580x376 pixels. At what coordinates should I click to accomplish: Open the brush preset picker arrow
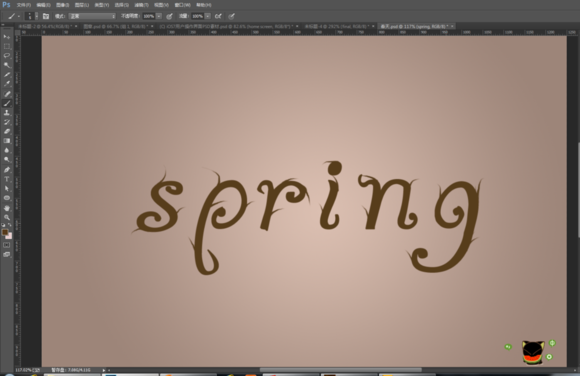(36, 16)
